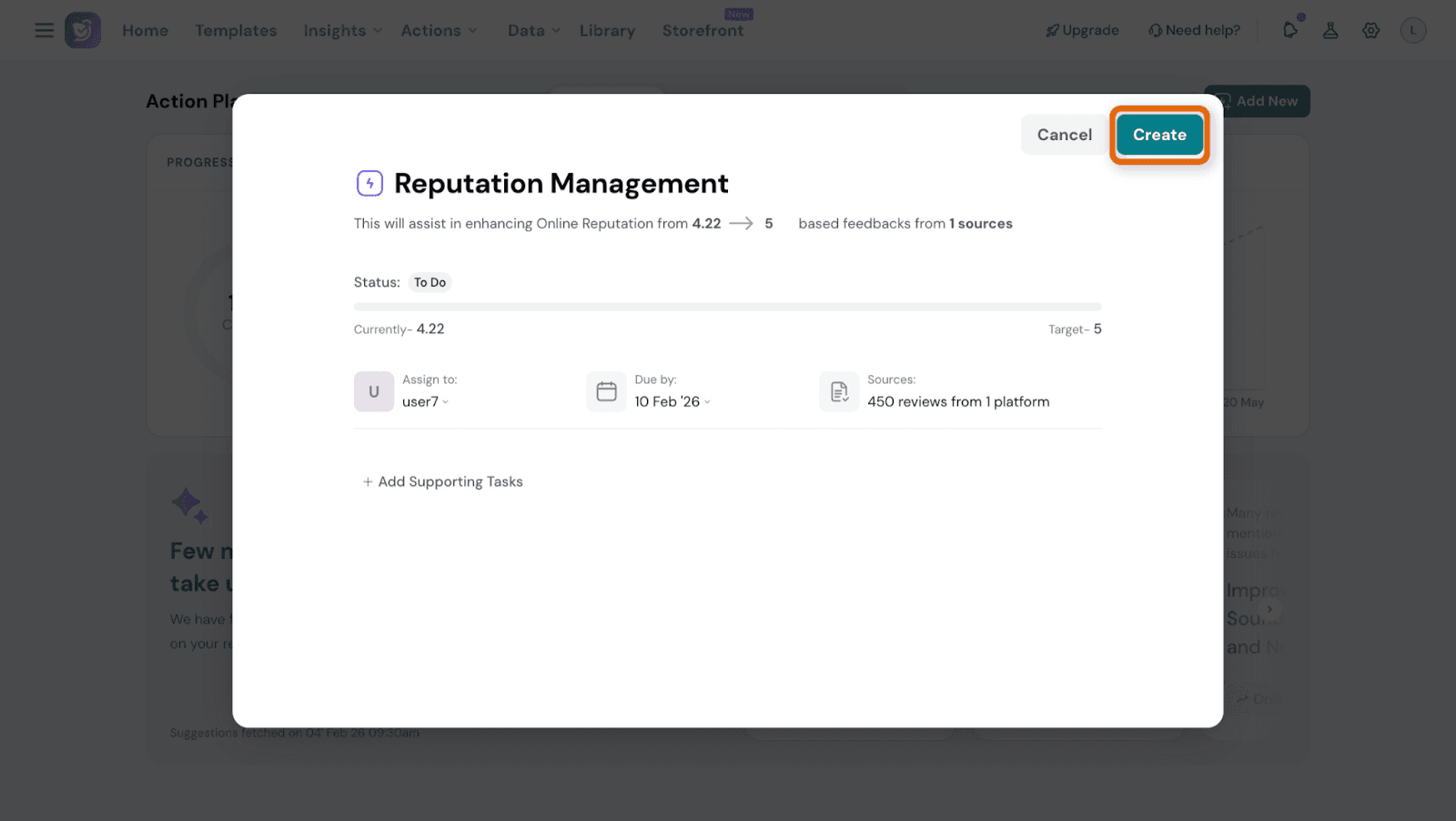
Task: Click the hamburger menu icon
Action: coord(44,30)
